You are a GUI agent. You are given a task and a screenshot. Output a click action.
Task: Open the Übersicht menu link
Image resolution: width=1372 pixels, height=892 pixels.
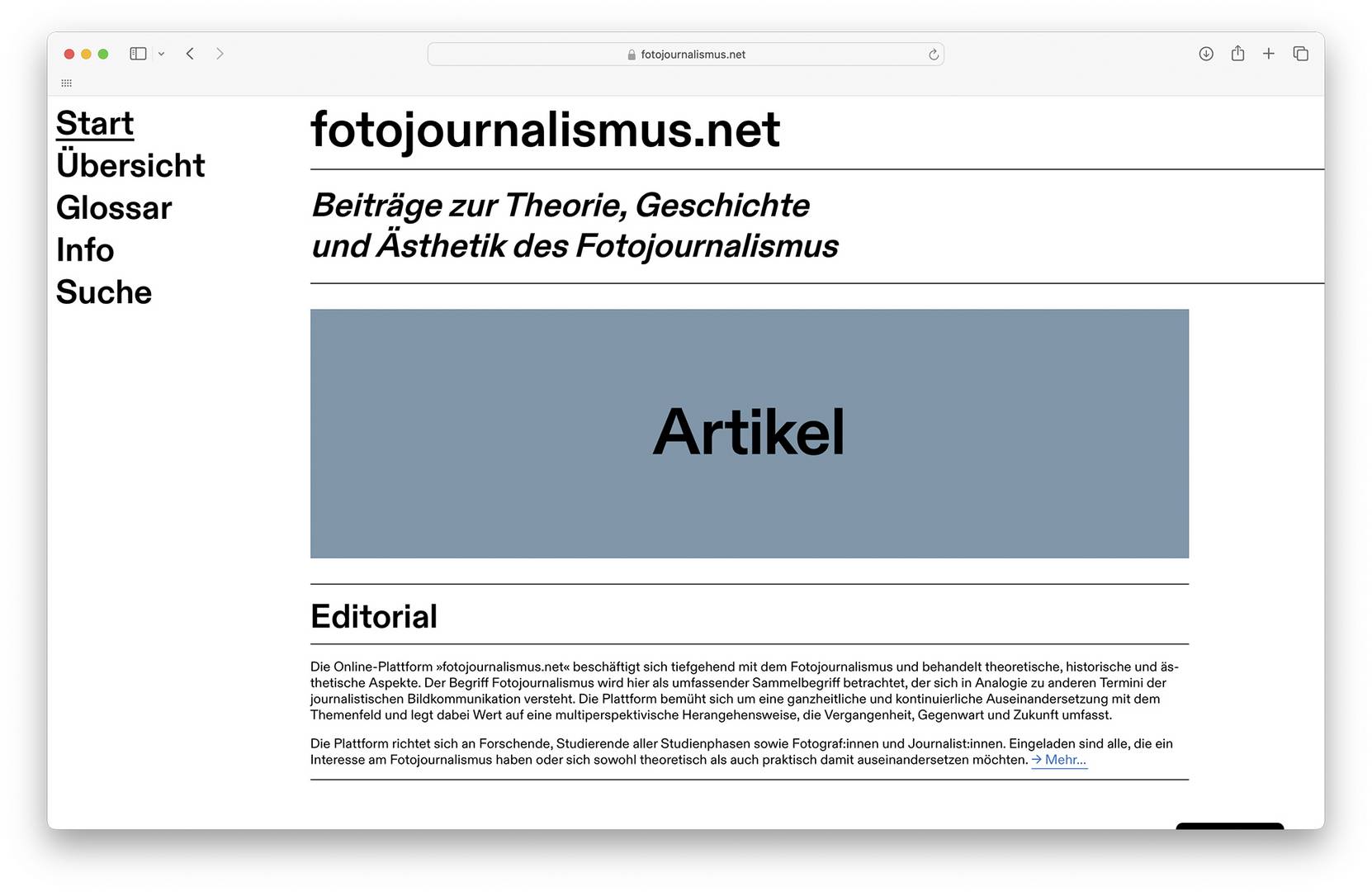click(x=130, y=164)
